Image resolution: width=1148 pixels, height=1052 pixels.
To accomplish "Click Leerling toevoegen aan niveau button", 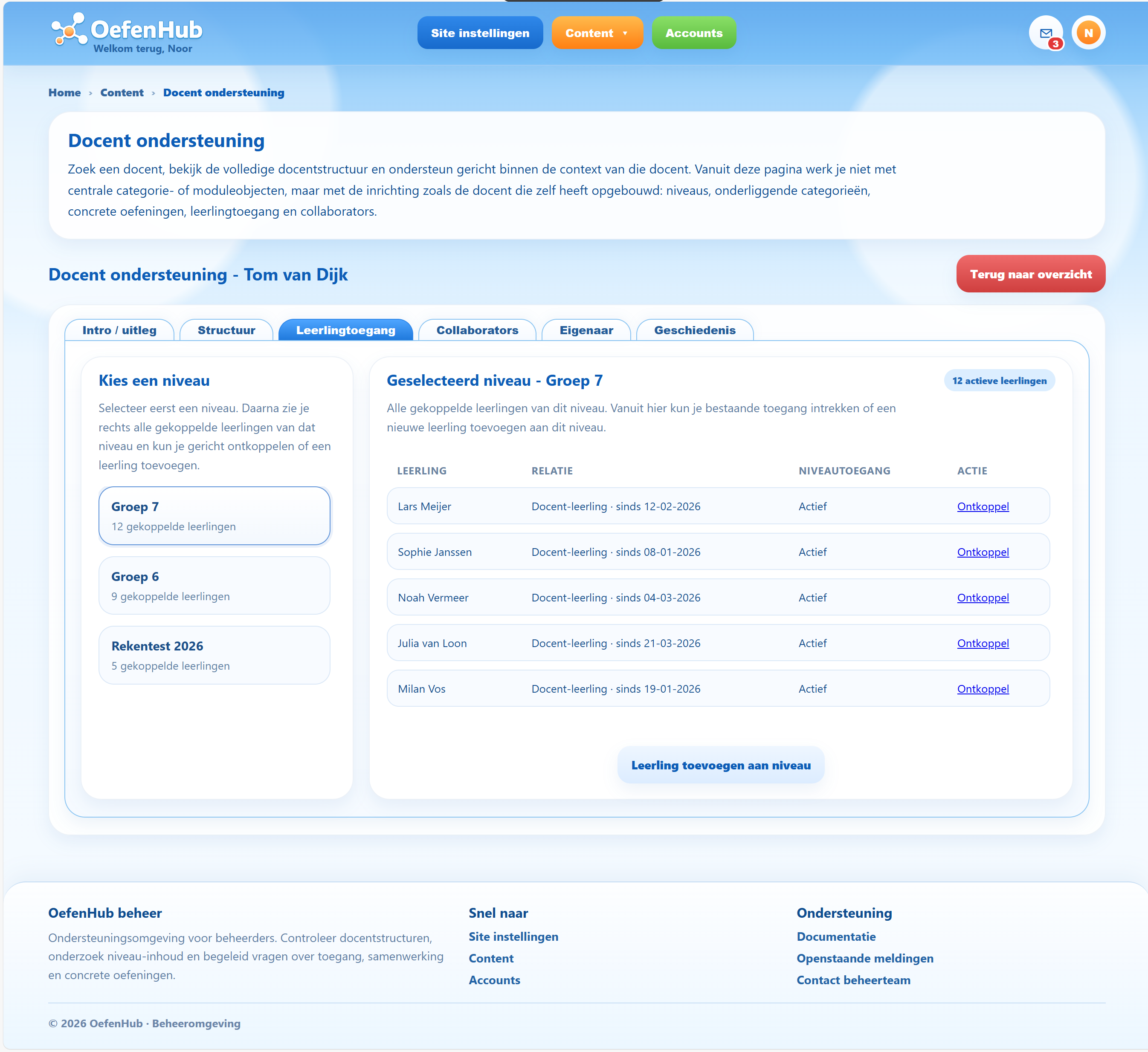I will 721,765.
